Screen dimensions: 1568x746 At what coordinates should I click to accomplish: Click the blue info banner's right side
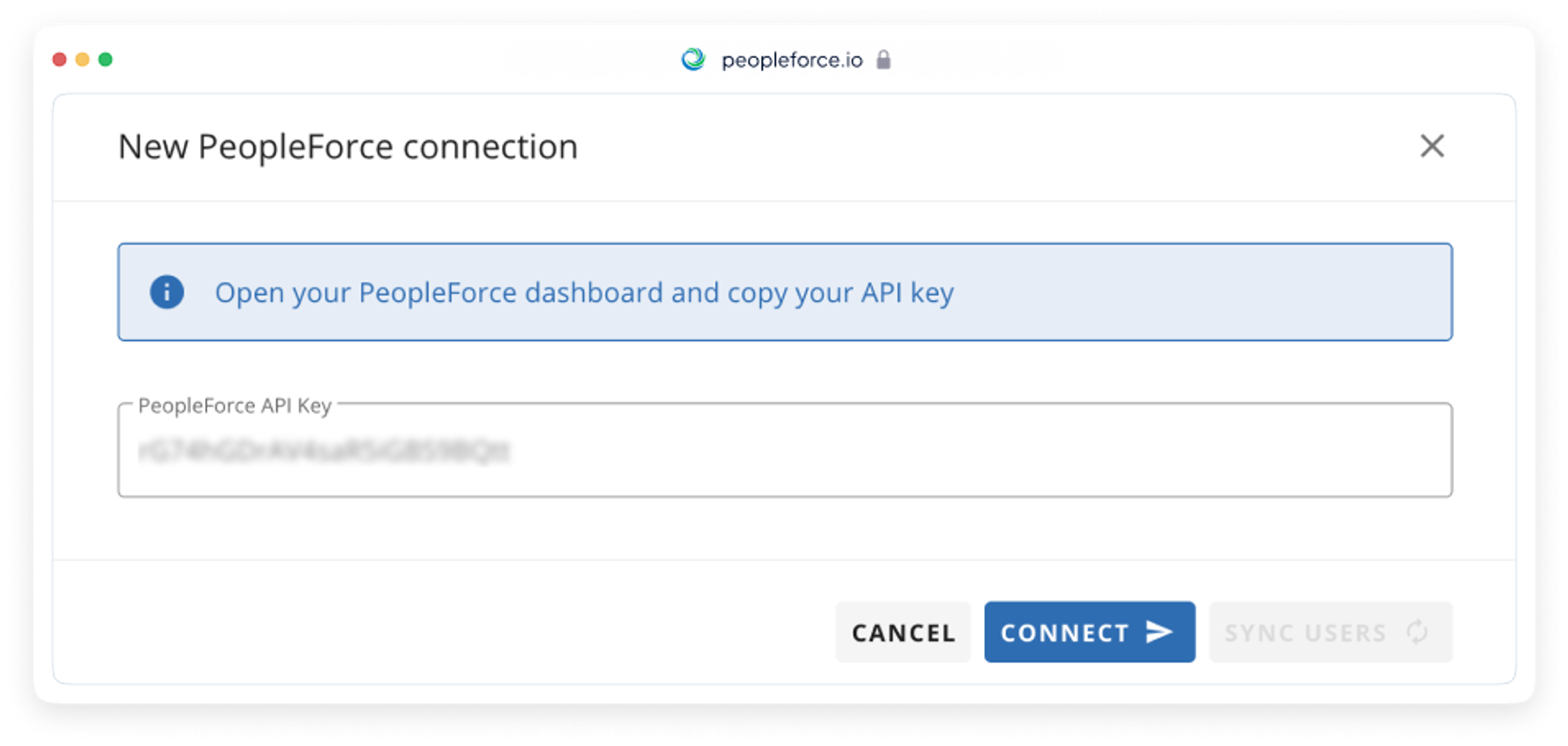tap(1200, 292)
